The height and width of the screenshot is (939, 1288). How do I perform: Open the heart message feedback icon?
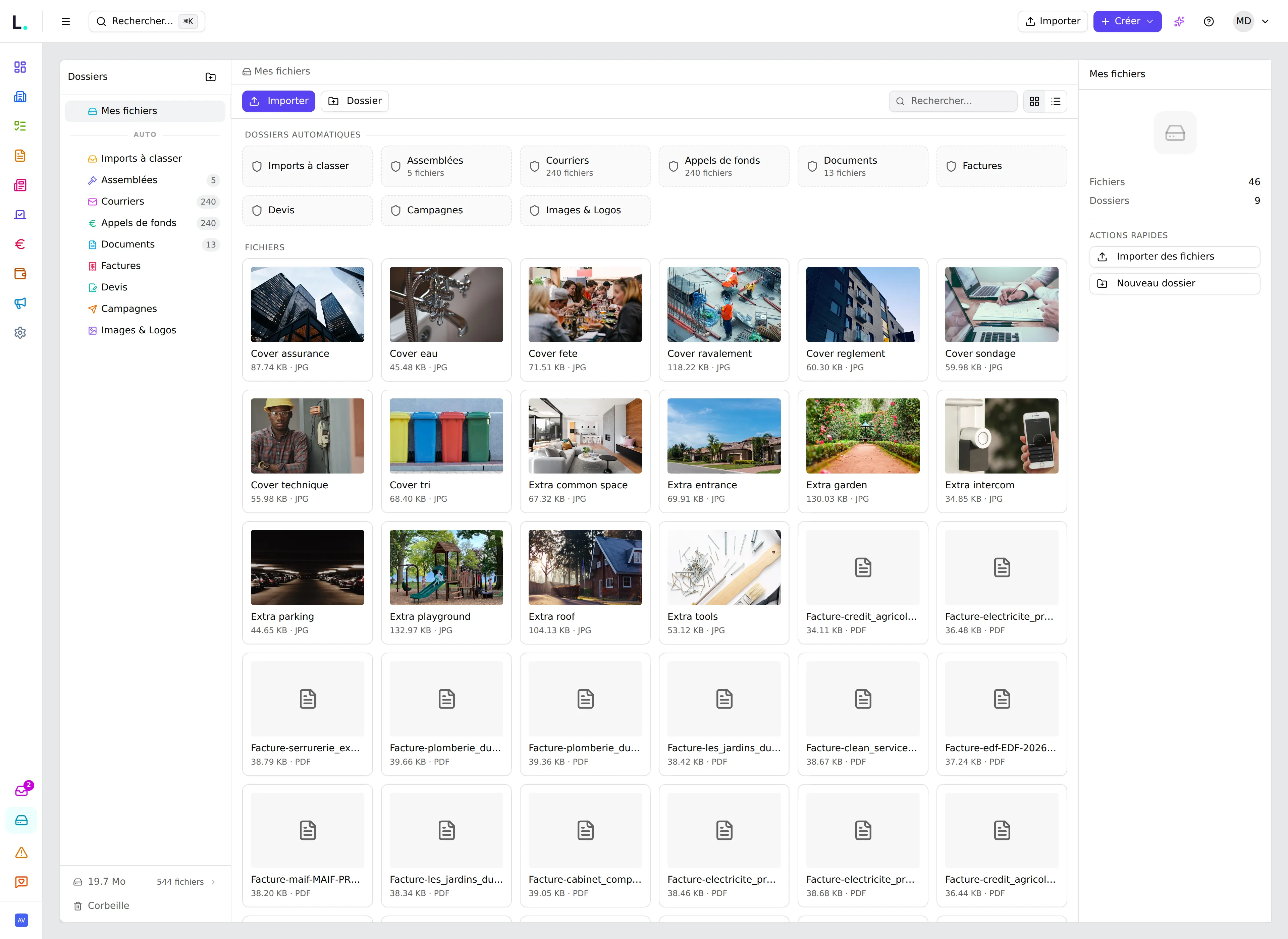tap(21, 882)
